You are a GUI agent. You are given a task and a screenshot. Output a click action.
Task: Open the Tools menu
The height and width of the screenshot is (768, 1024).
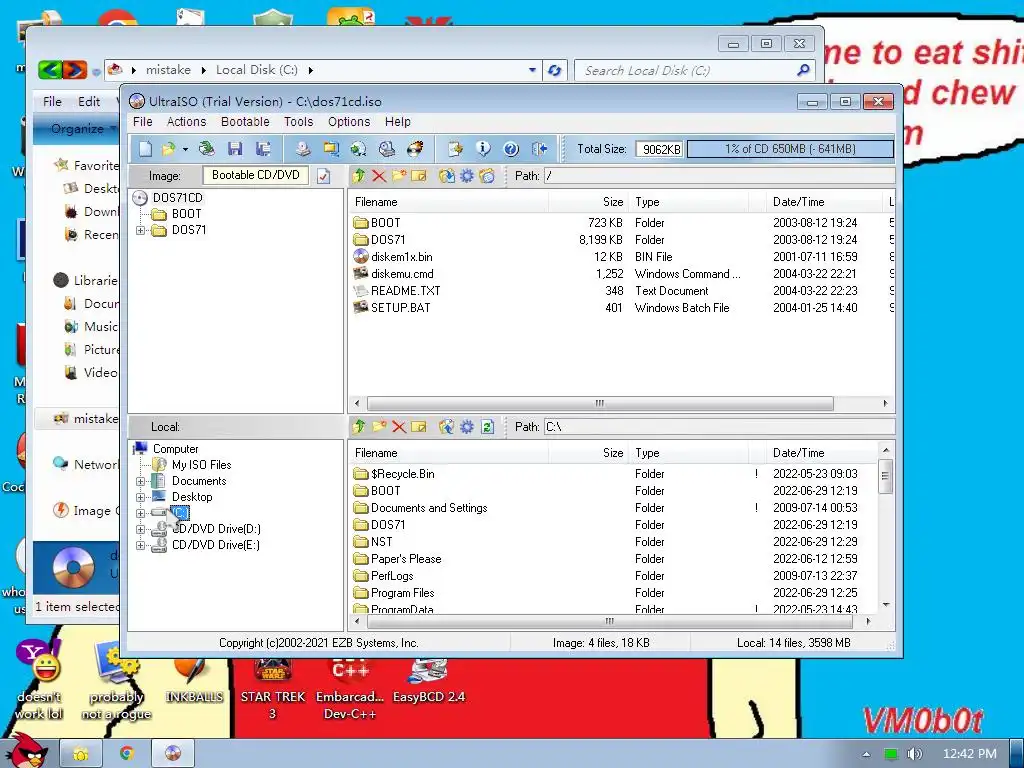pyautogui.click(x=298, y=121)
